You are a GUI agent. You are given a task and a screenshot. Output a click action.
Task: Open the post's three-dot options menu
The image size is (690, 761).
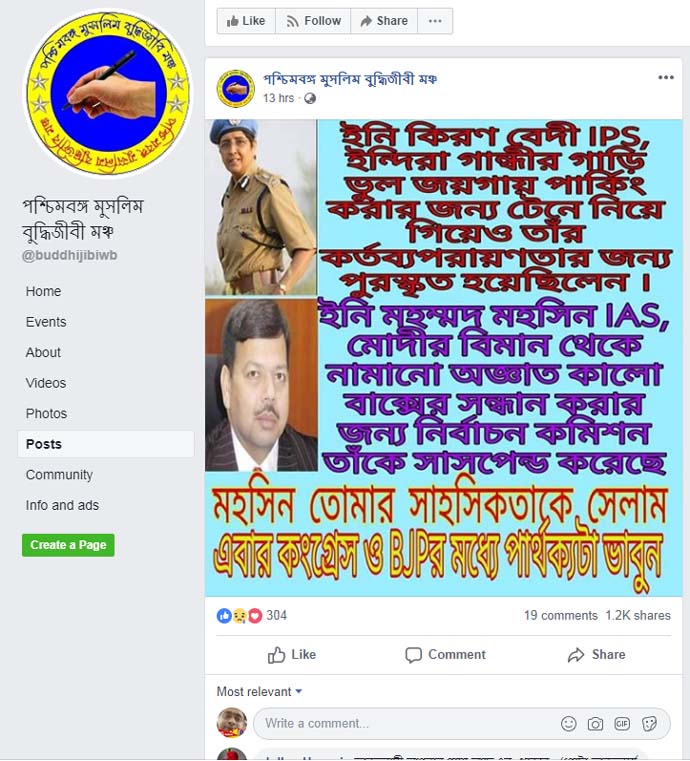tap(666, 78)
